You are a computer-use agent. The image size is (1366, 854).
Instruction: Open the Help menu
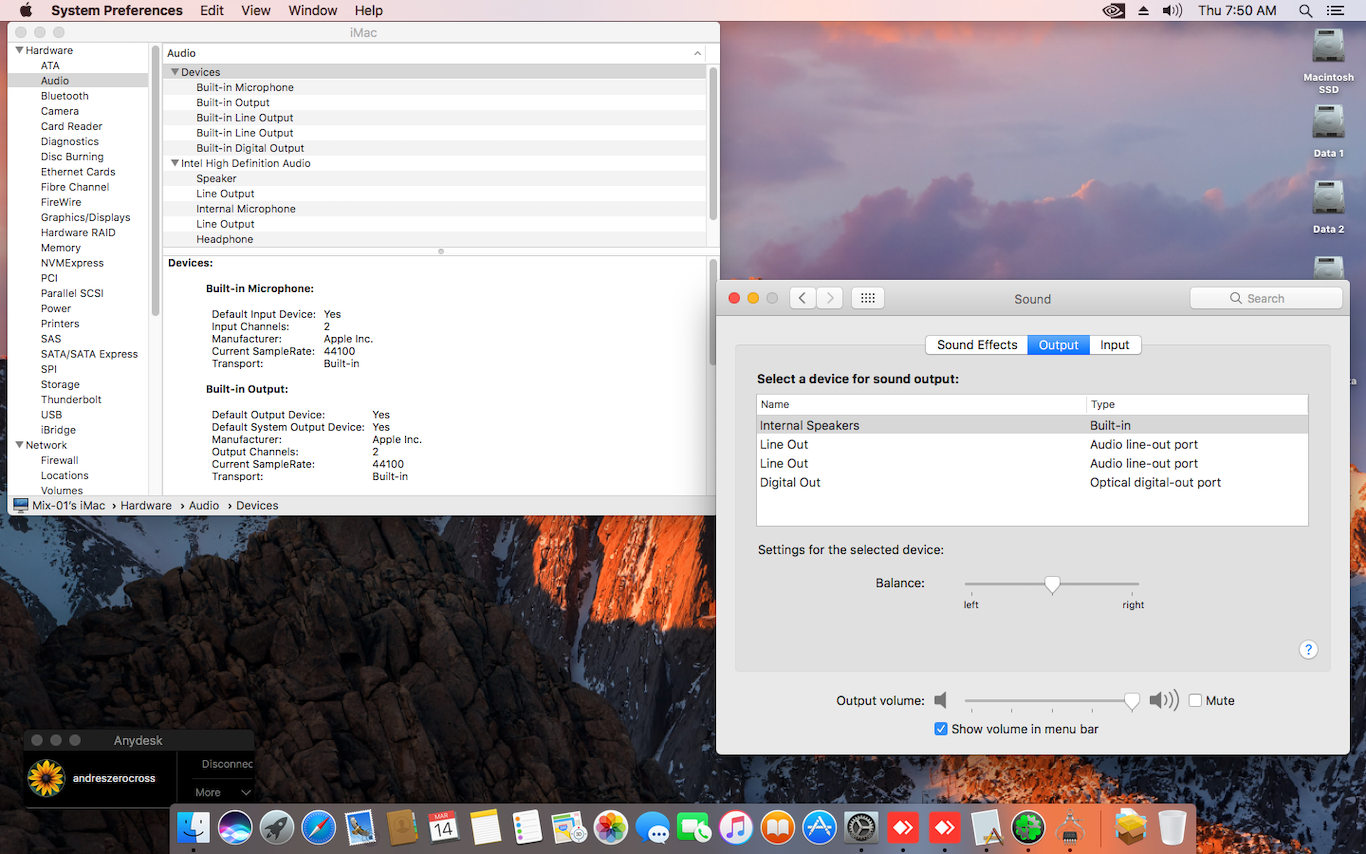(369, 10)
